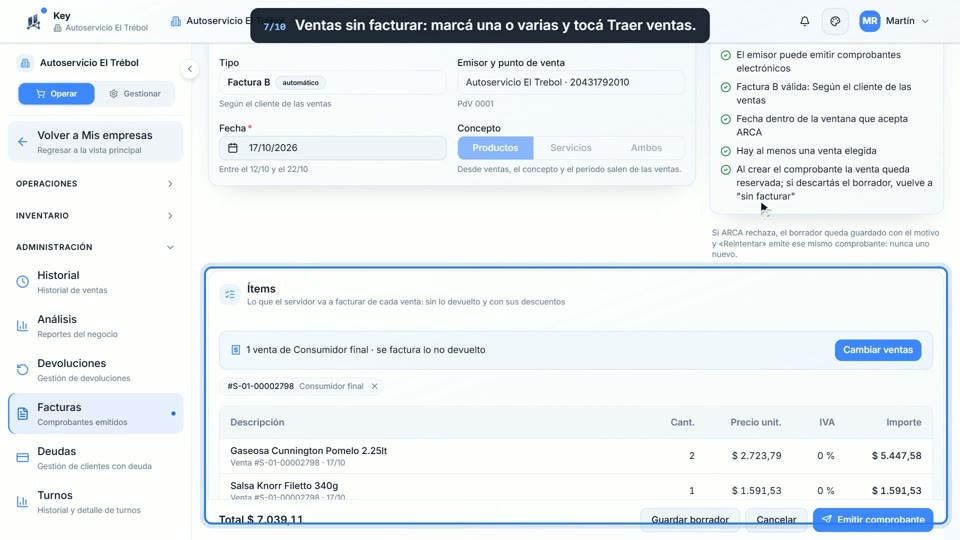
Task: Click the back arrow for Mis empresas
Action: coord(23,142)
